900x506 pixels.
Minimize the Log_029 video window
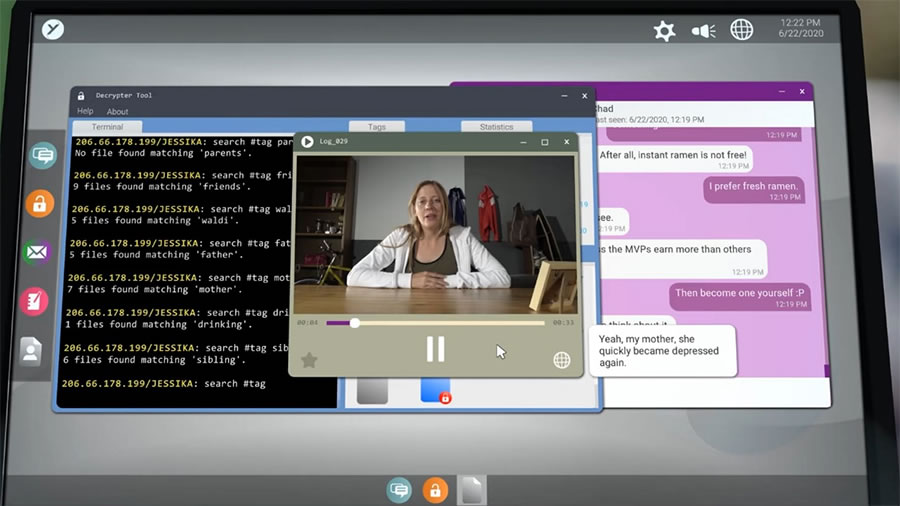coord(523,142)
